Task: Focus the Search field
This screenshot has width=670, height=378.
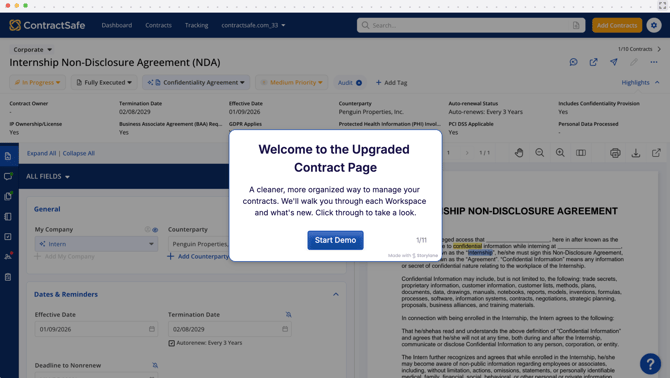Action: point(471,25)
